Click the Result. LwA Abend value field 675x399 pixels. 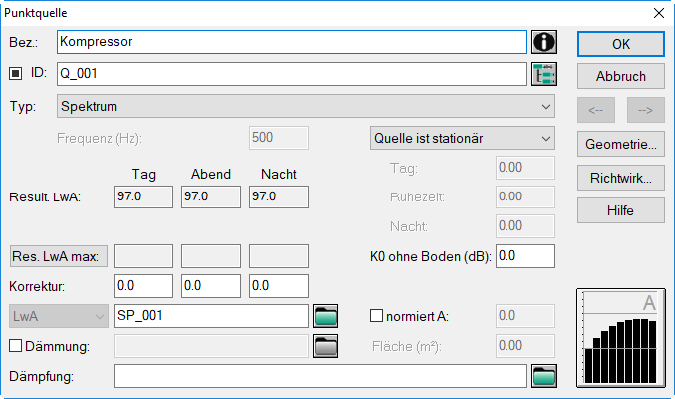pyautogui.click(x=211, y=197)
